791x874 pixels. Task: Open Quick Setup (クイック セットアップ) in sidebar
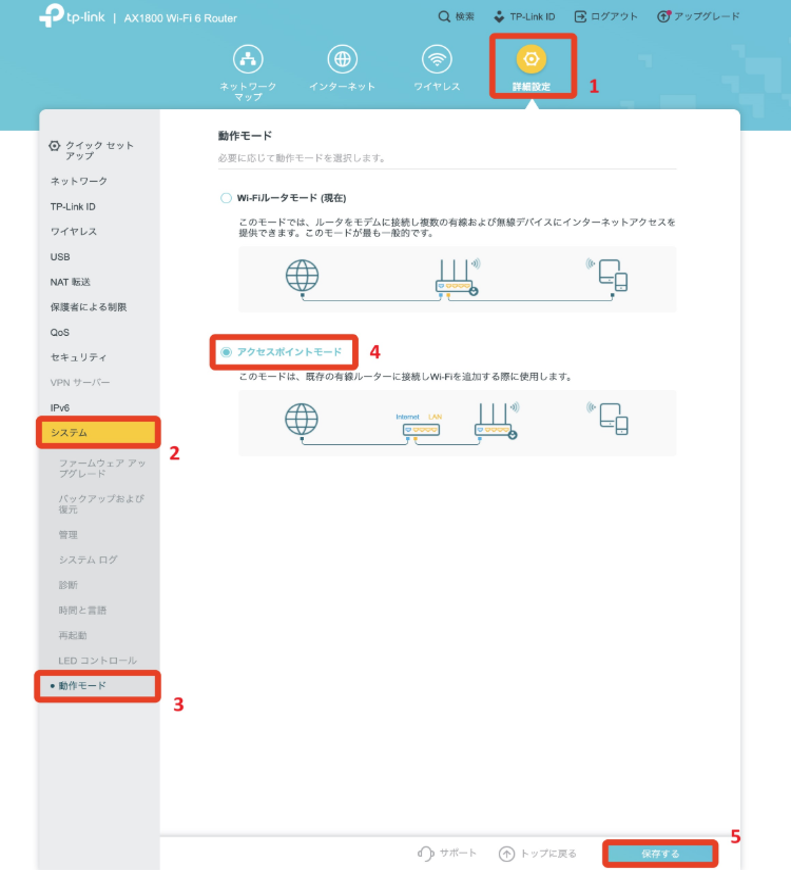coord(92,150)
